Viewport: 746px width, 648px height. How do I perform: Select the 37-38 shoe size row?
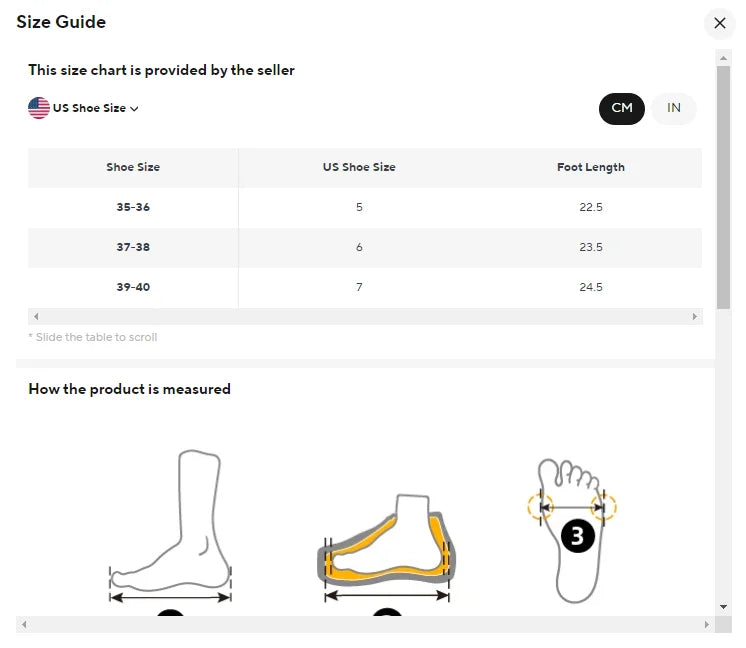coord(133,247)
